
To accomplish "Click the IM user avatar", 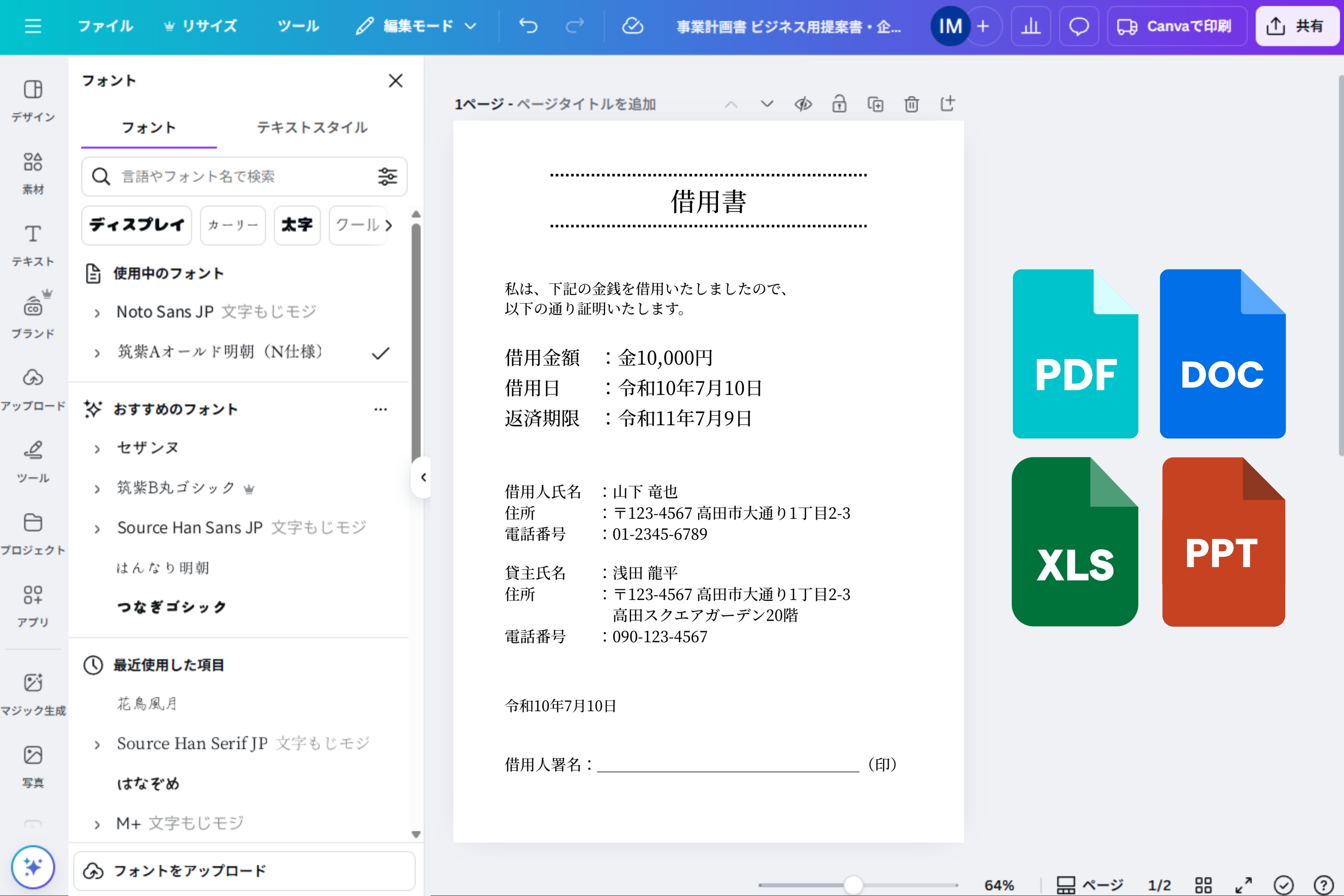I will coord(950,26).
